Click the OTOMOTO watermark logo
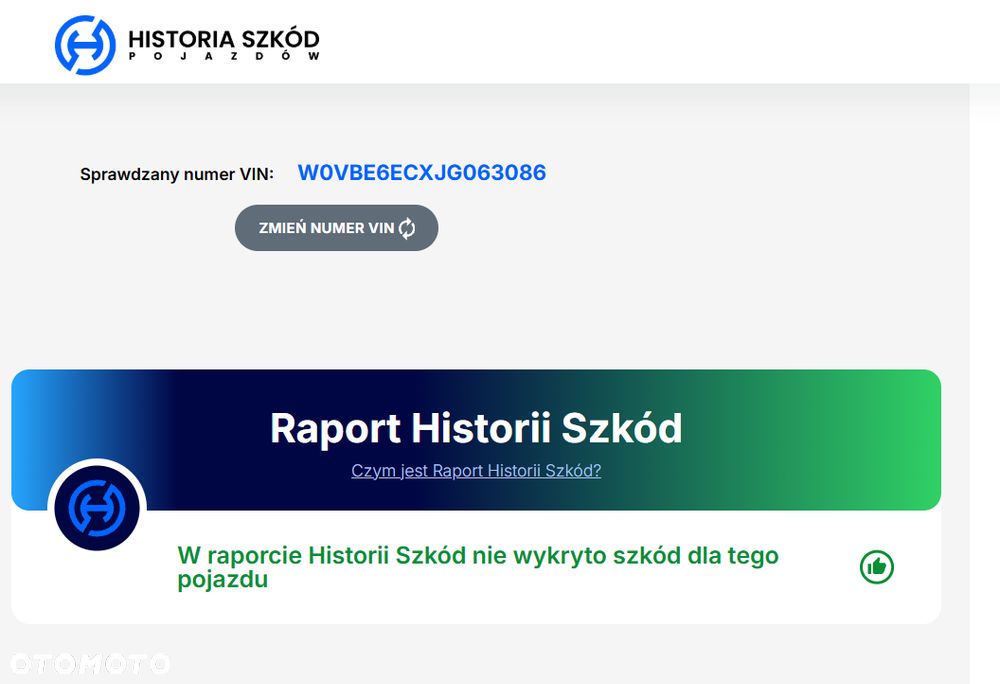The width and height of the screenshot is (1000, 684). [x=89, y=664]
